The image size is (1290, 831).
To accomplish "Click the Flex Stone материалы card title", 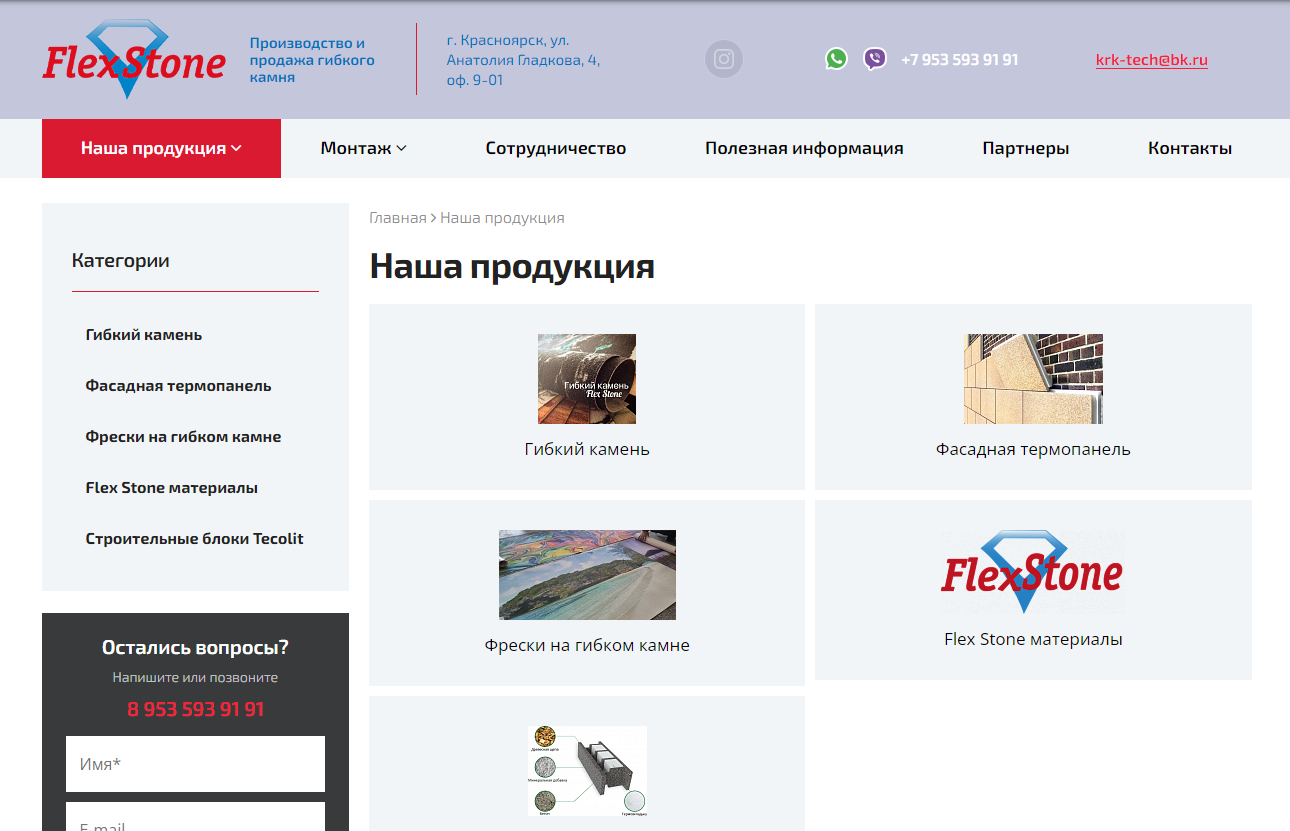I will 1033,639.
